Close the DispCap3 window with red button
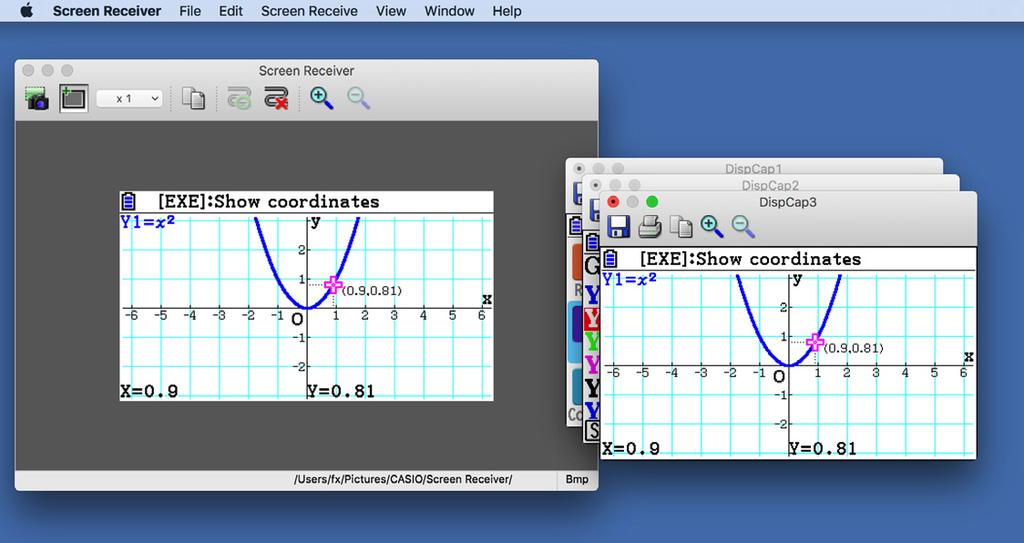The height and width of the screenshot is (543, 1024). (x=613, y=202)
